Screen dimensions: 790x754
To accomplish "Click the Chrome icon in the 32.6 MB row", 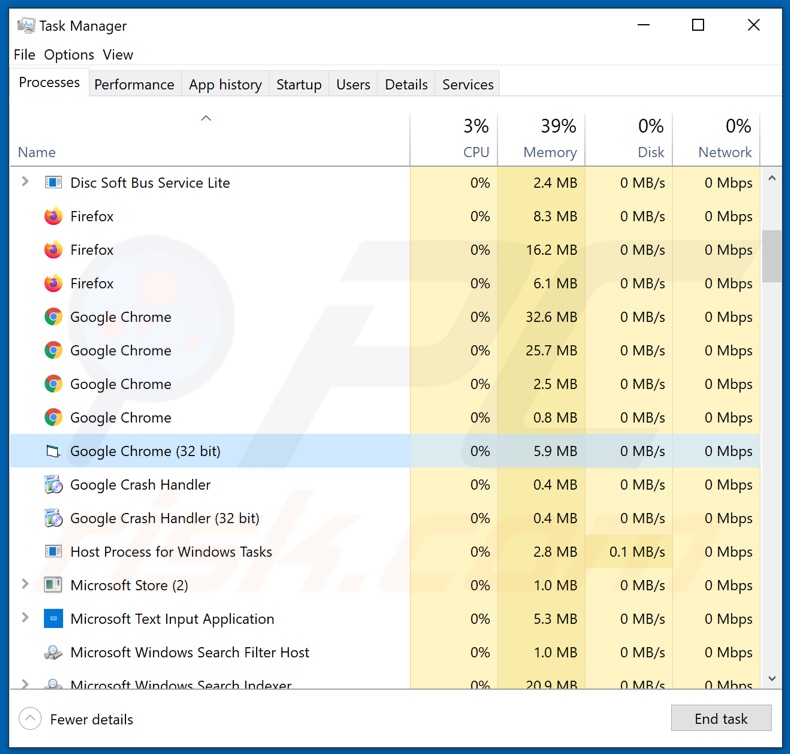I will 53,317.
